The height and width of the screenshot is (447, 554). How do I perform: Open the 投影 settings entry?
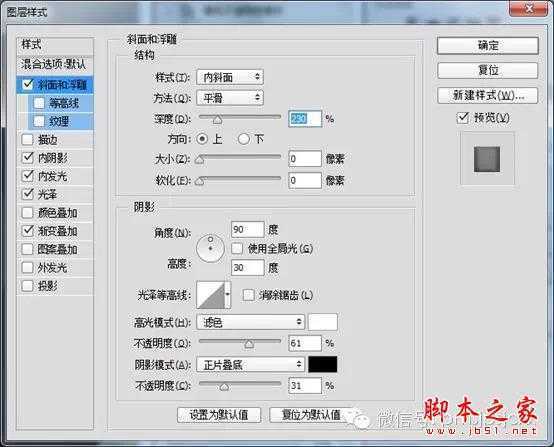[x=48, y=286]
